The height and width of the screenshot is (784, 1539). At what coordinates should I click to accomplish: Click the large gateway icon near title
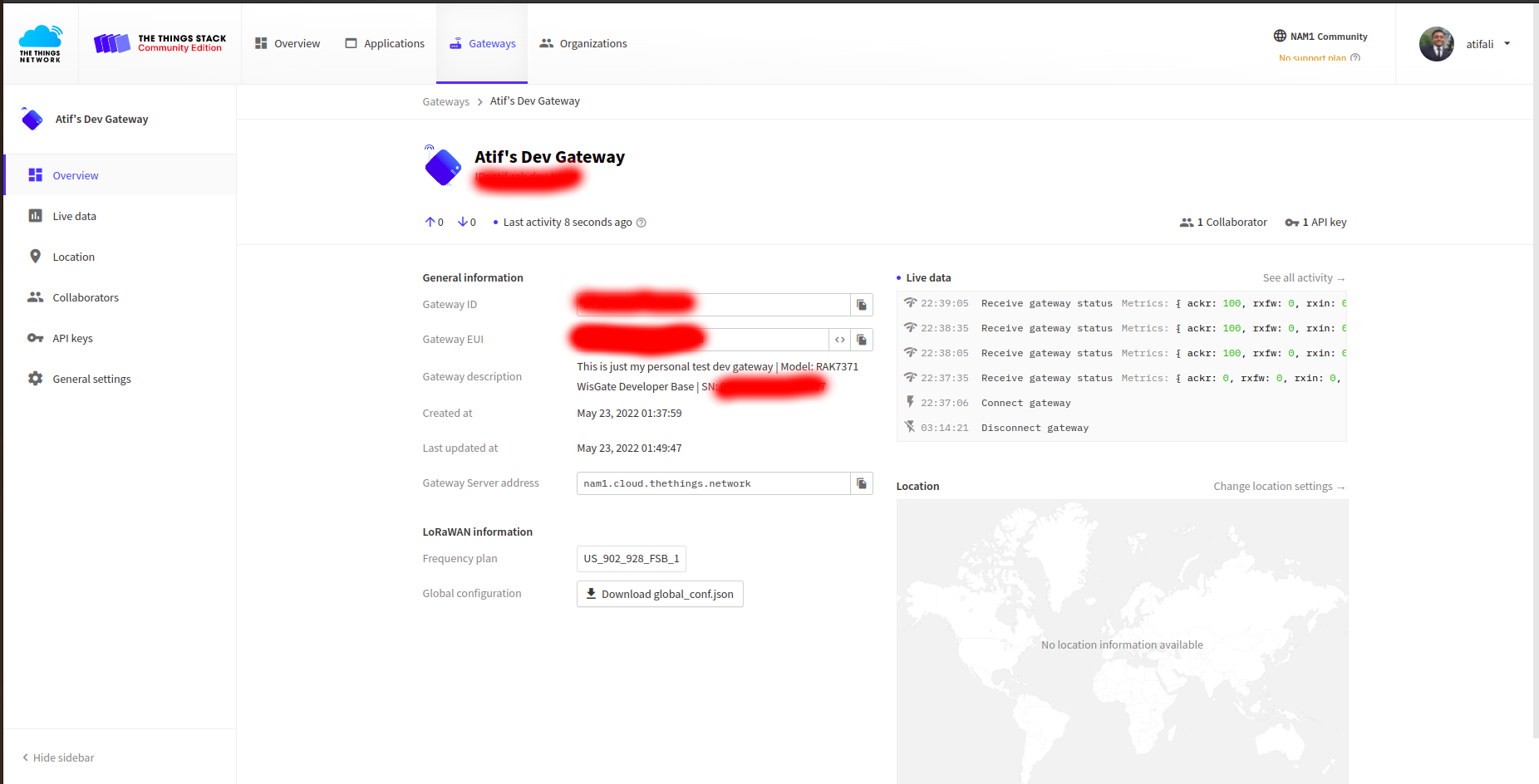click(x=442, y=166)
